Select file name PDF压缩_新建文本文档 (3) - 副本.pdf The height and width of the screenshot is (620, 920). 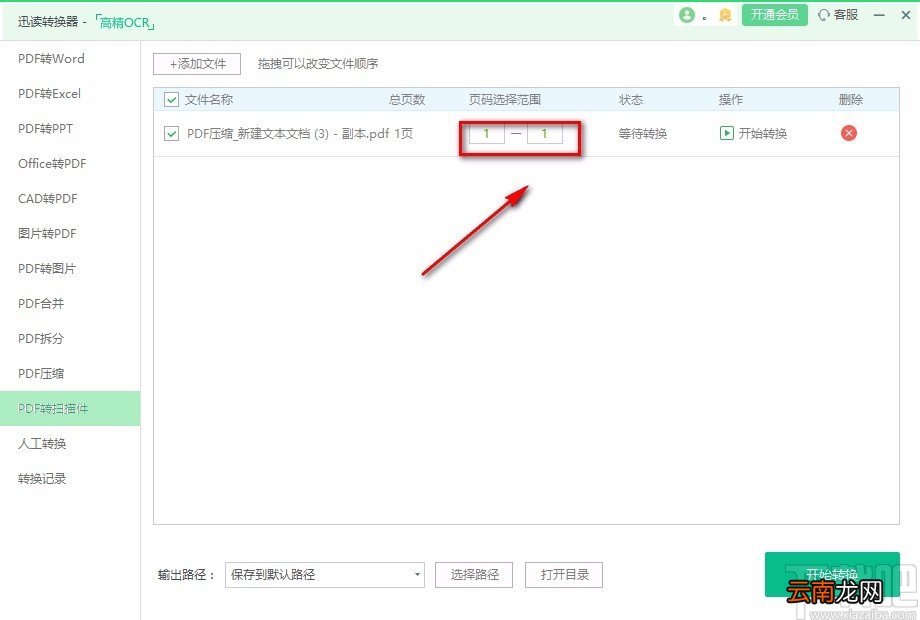click(x=288, y=134)
